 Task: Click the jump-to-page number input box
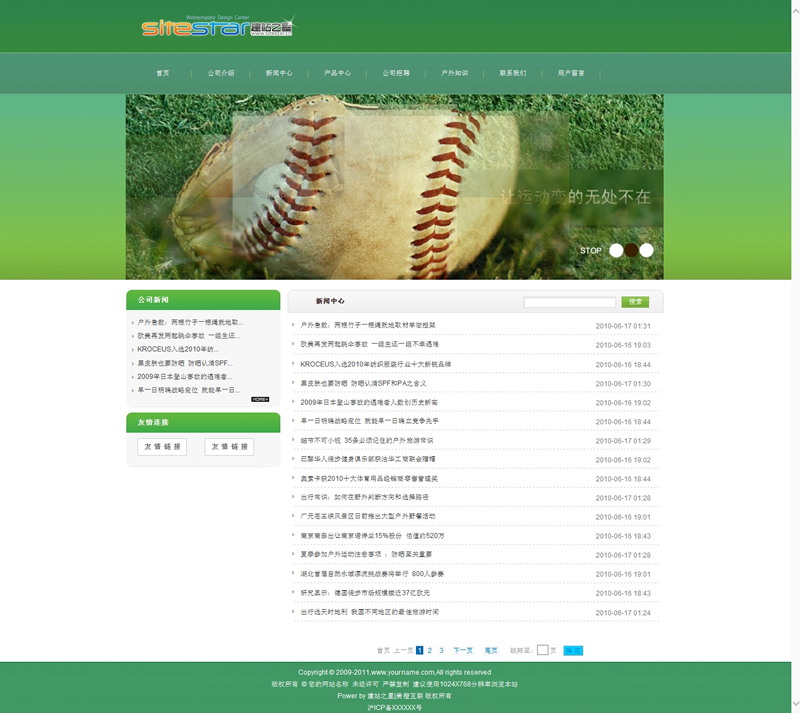coord(542,650)
